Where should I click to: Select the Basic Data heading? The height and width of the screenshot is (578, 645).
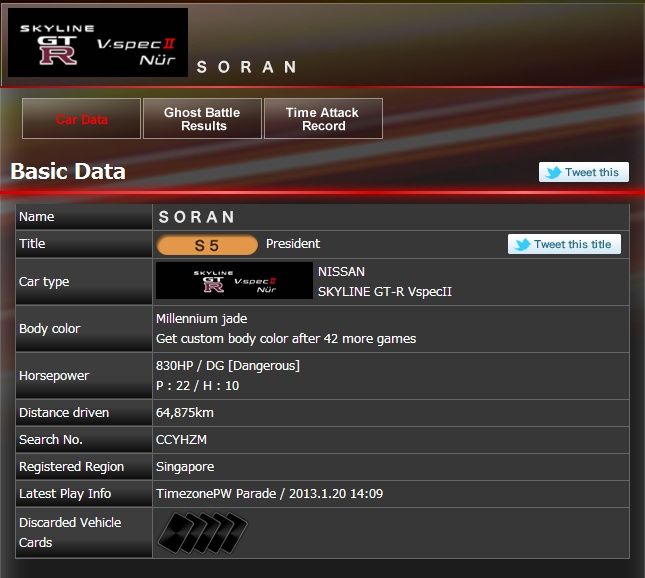pyautogui.click(x=68, y=171)
